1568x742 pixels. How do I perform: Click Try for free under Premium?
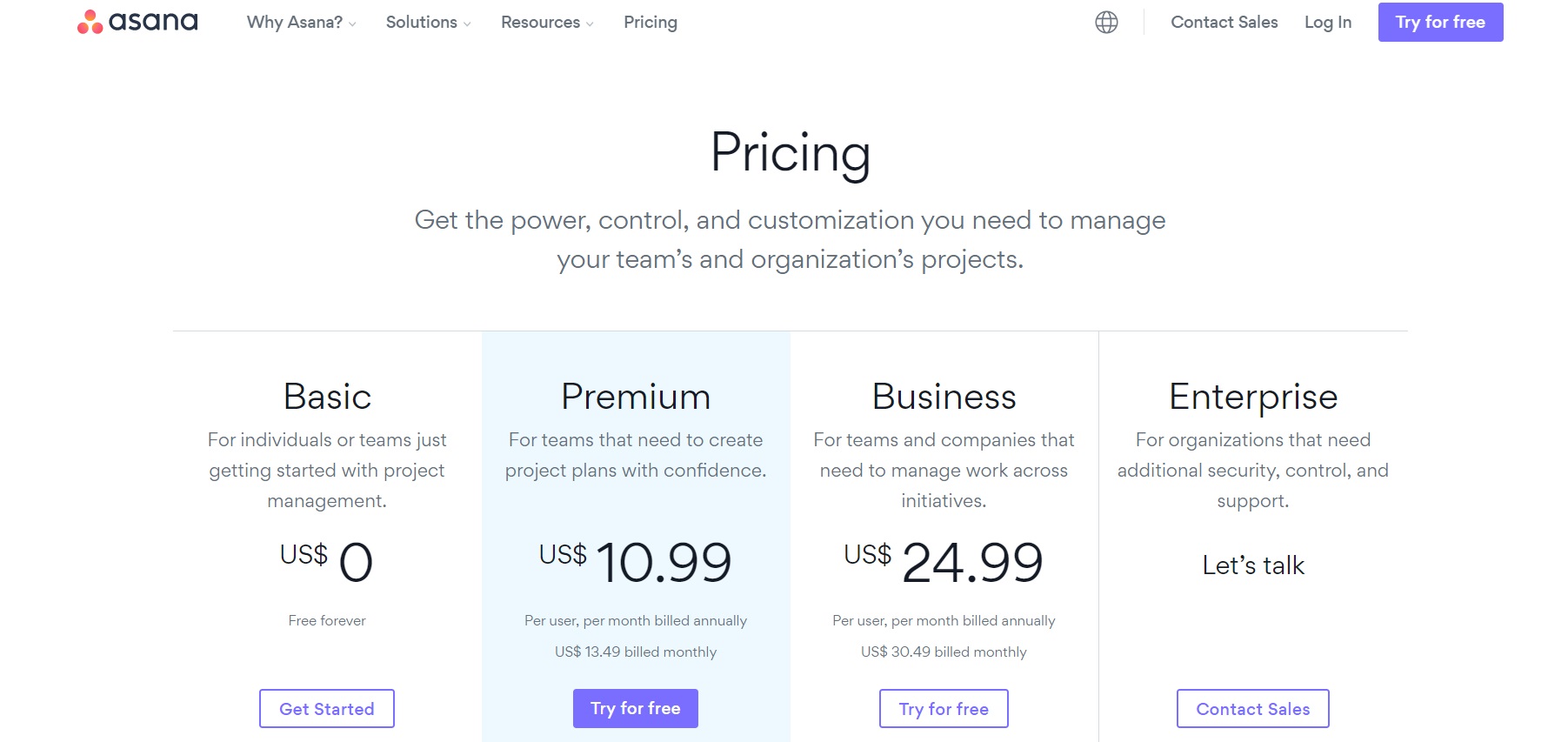(636, 709)
